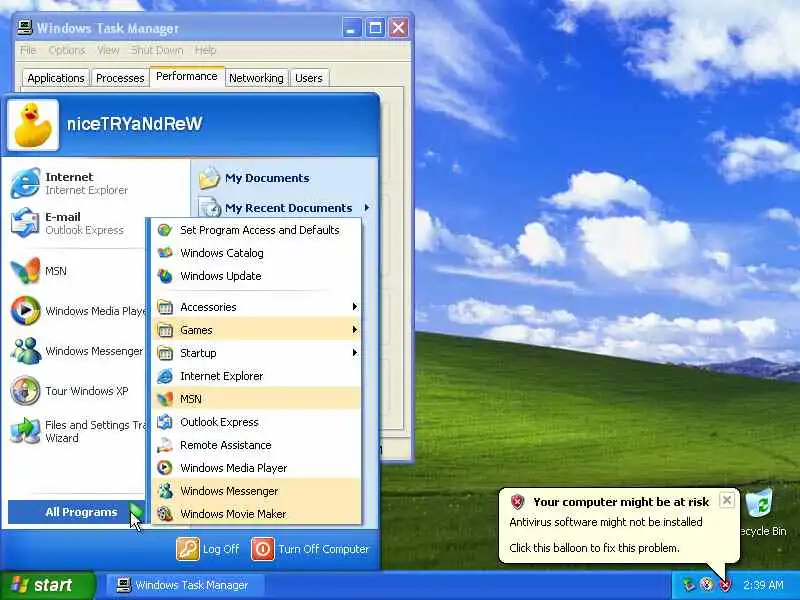Image resolution: width=800 pixels, height=600 pixels.
Task: Click Windows Task Manager taskbar button
Action: [185, 585]
